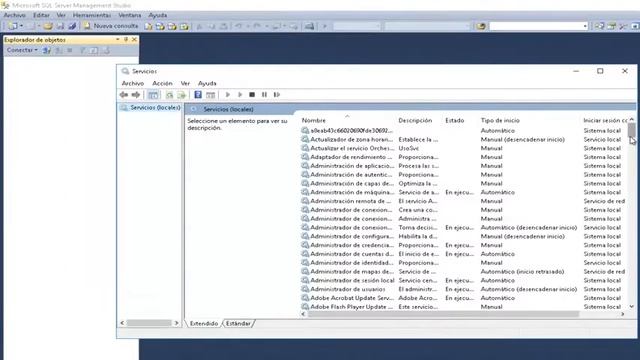Screen dimensions: 640x360
Task: Click the vertical scrollbar thumb of services list
Action: pos(631,131)
